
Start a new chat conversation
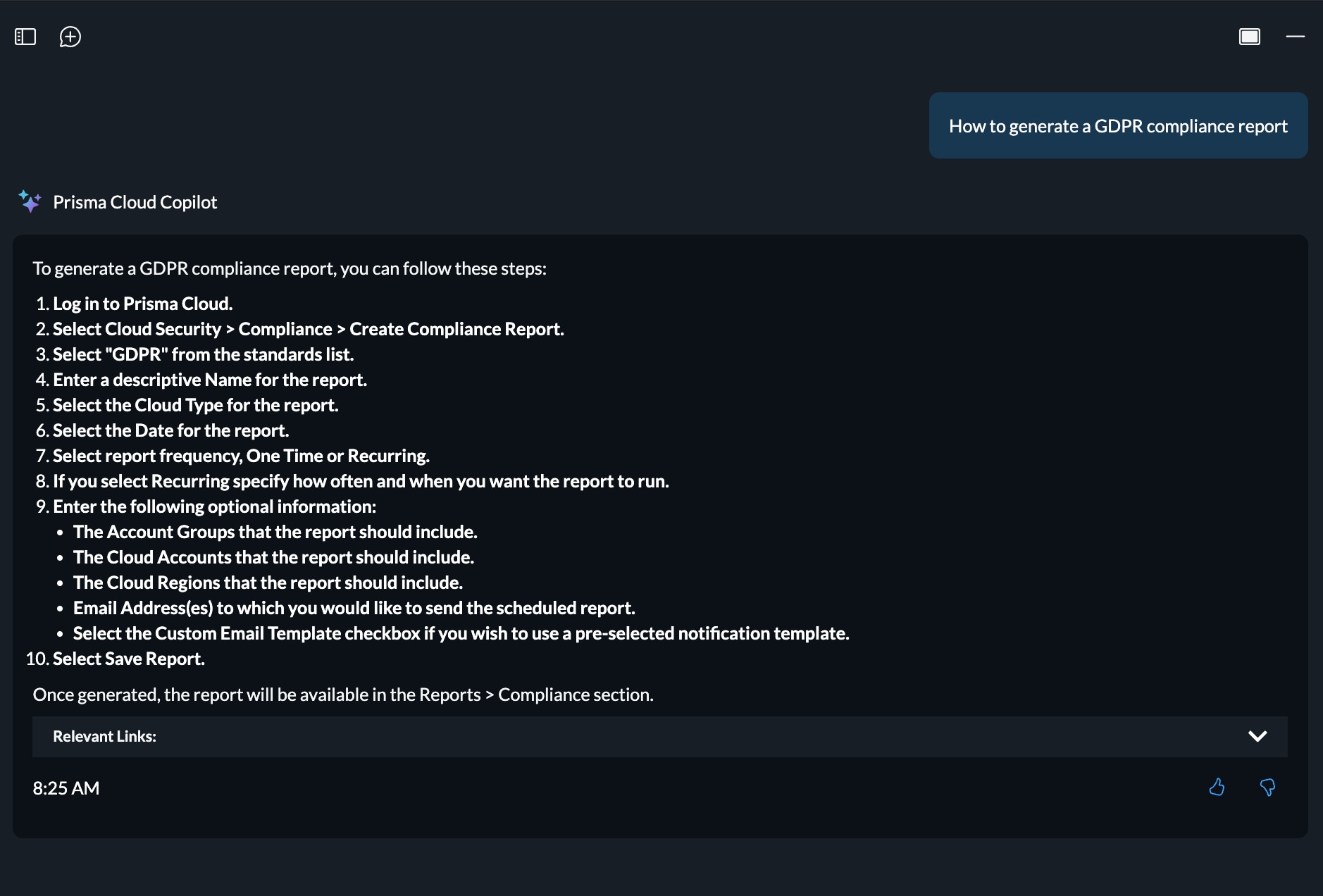point(70,37)
